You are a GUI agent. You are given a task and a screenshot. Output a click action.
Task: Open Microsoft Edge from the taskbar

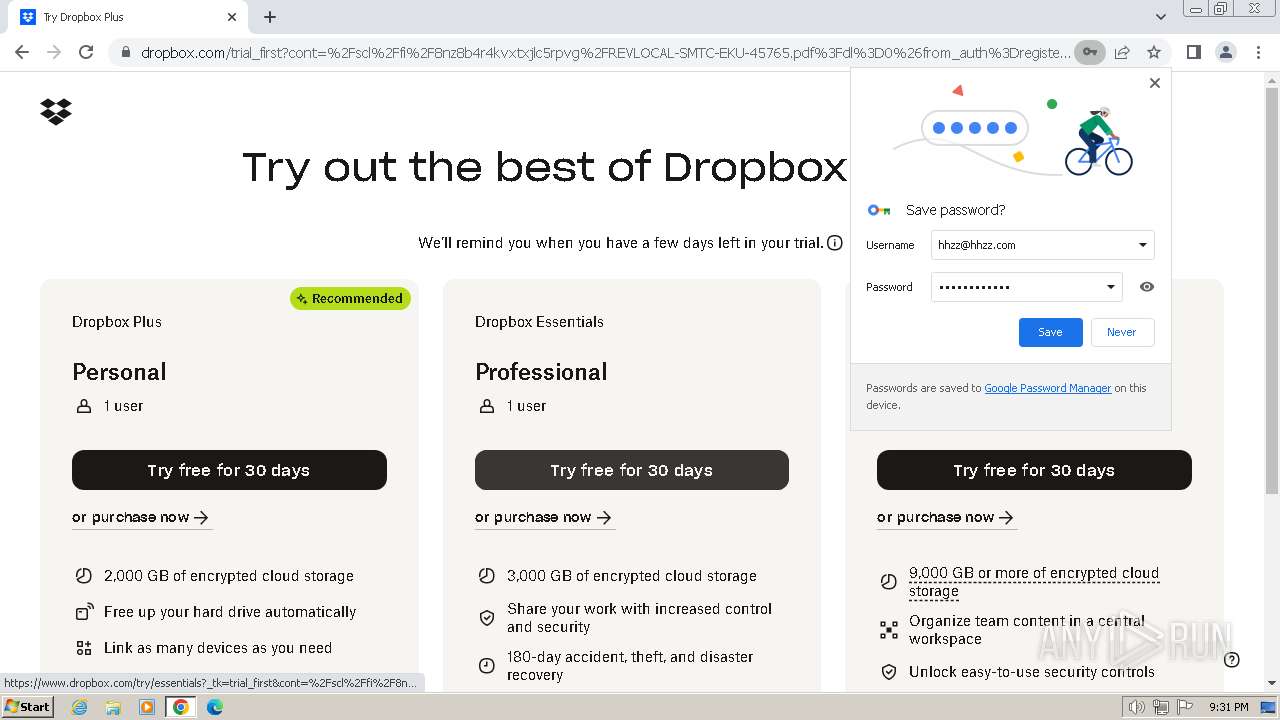click(x=215, y=707)
